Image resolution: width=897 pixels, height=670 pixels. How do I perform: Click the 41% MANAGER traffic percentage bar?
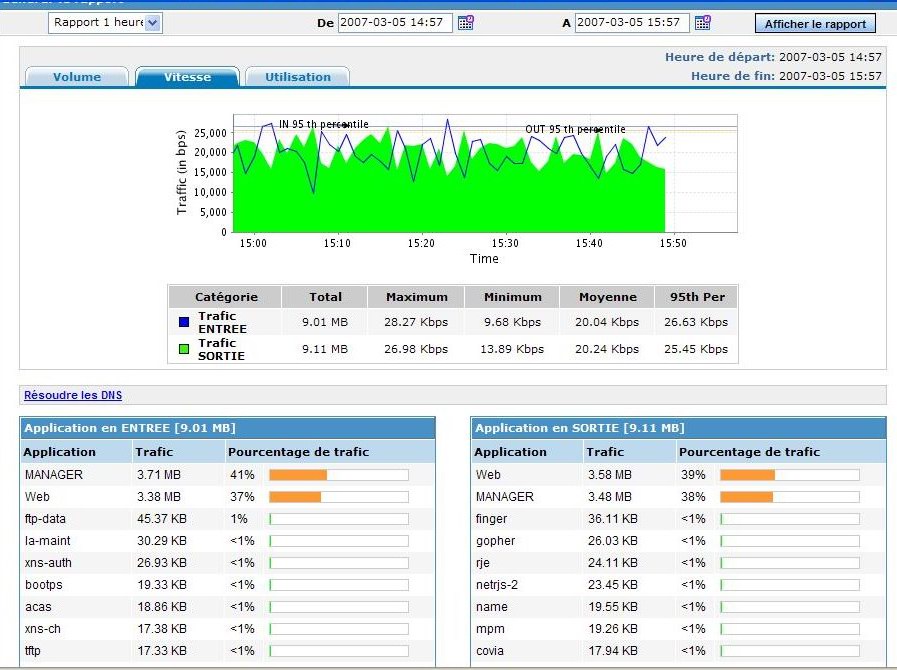tap(338, 475)
